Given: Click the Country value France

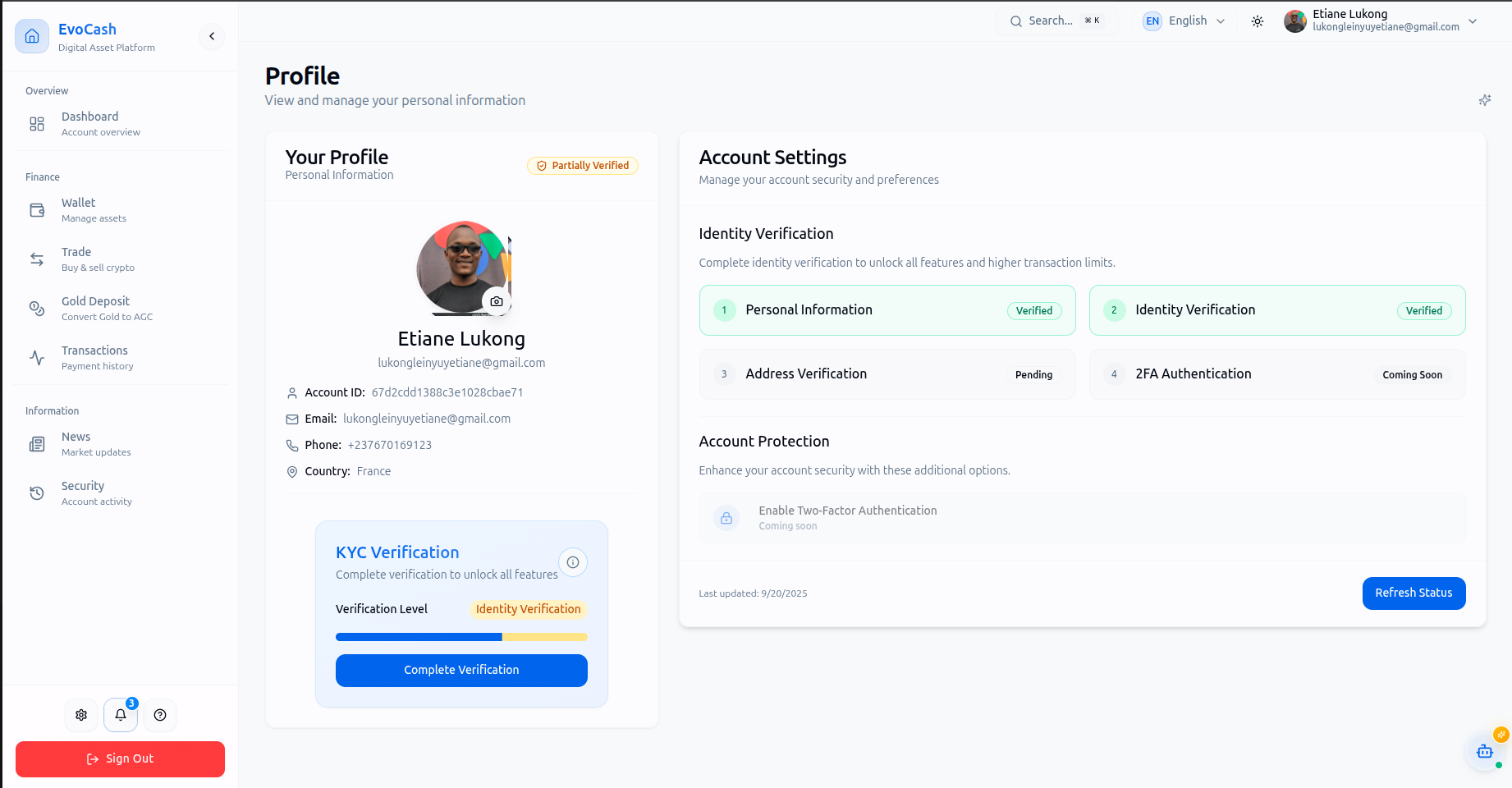Looking at the screenshot, I should coord(373,471).
